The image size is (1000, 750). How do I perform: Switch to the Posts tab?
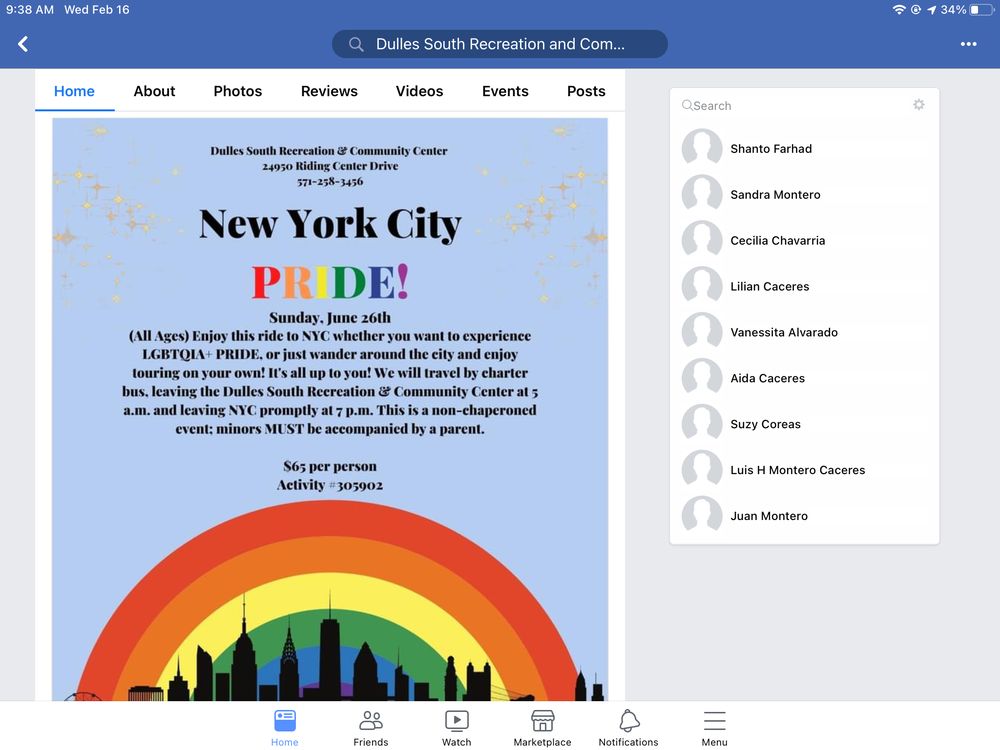586,91
